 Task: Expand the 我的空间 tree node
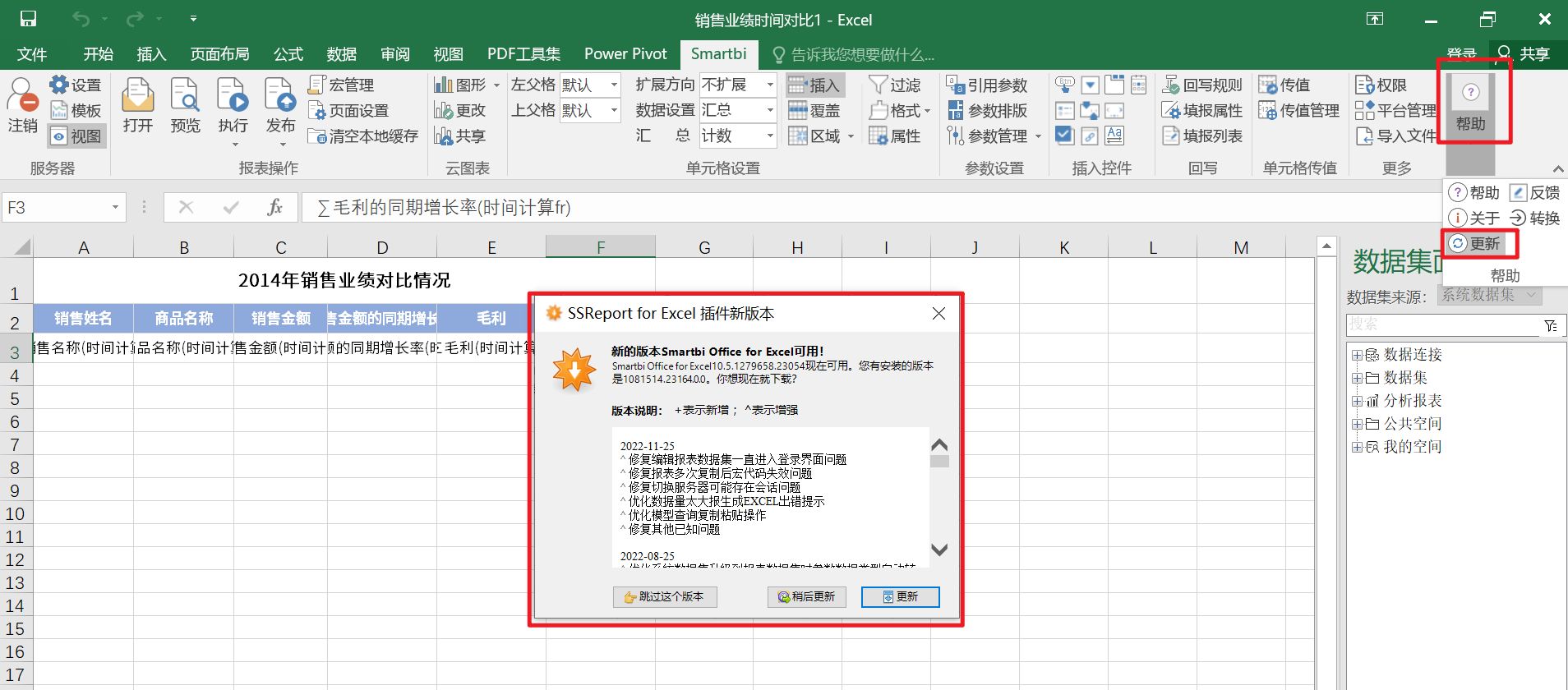pyautogui.click(x=1357, y=447)
